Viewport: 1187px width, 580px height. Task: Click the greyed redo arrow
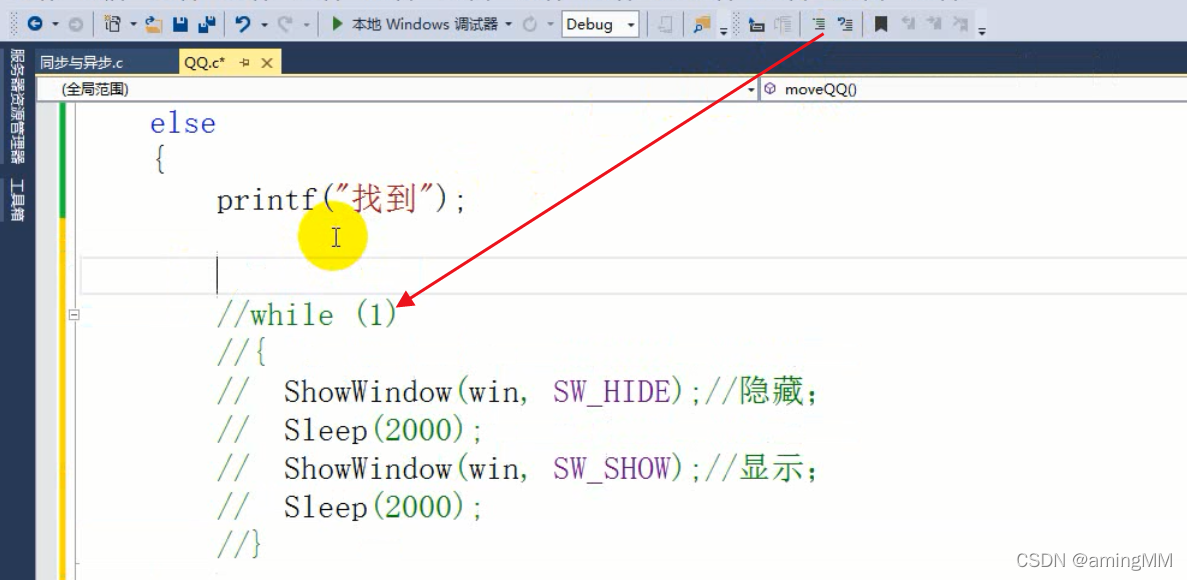pos(285,25)
